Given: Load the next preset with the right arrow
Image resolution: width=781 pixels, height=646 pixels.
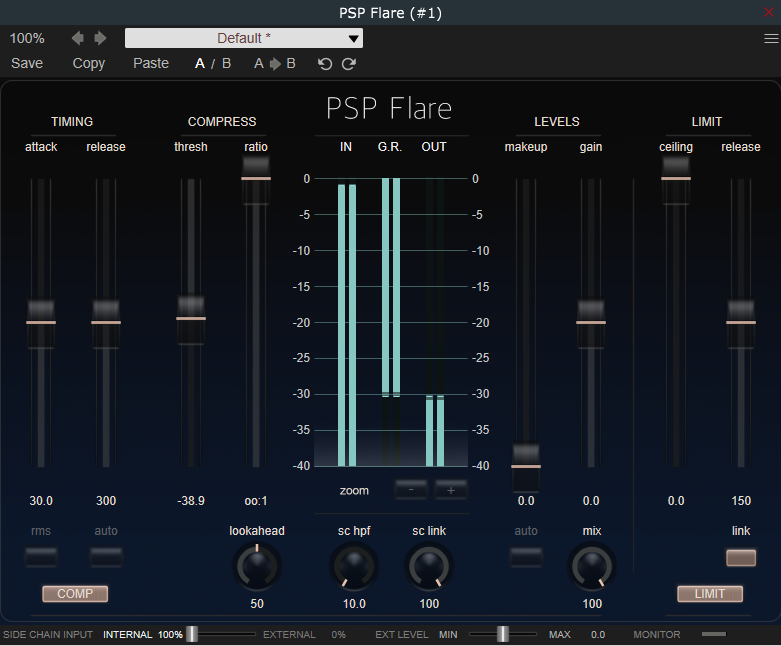Looking at the screenshot, I should [100, 38].
